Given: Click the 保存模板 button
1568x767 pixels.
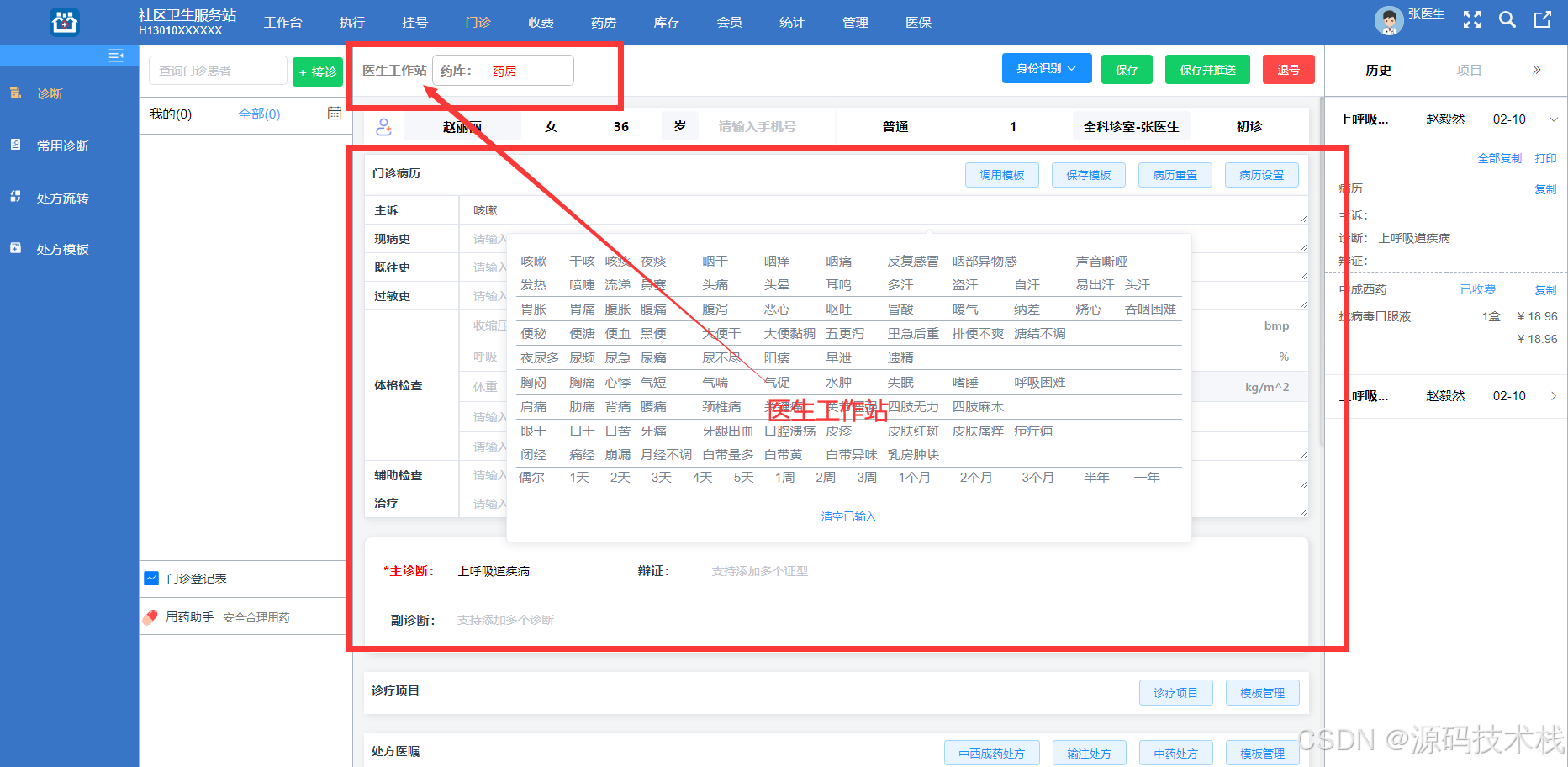Looking at the screenshot, I should tap(1089, 175).
